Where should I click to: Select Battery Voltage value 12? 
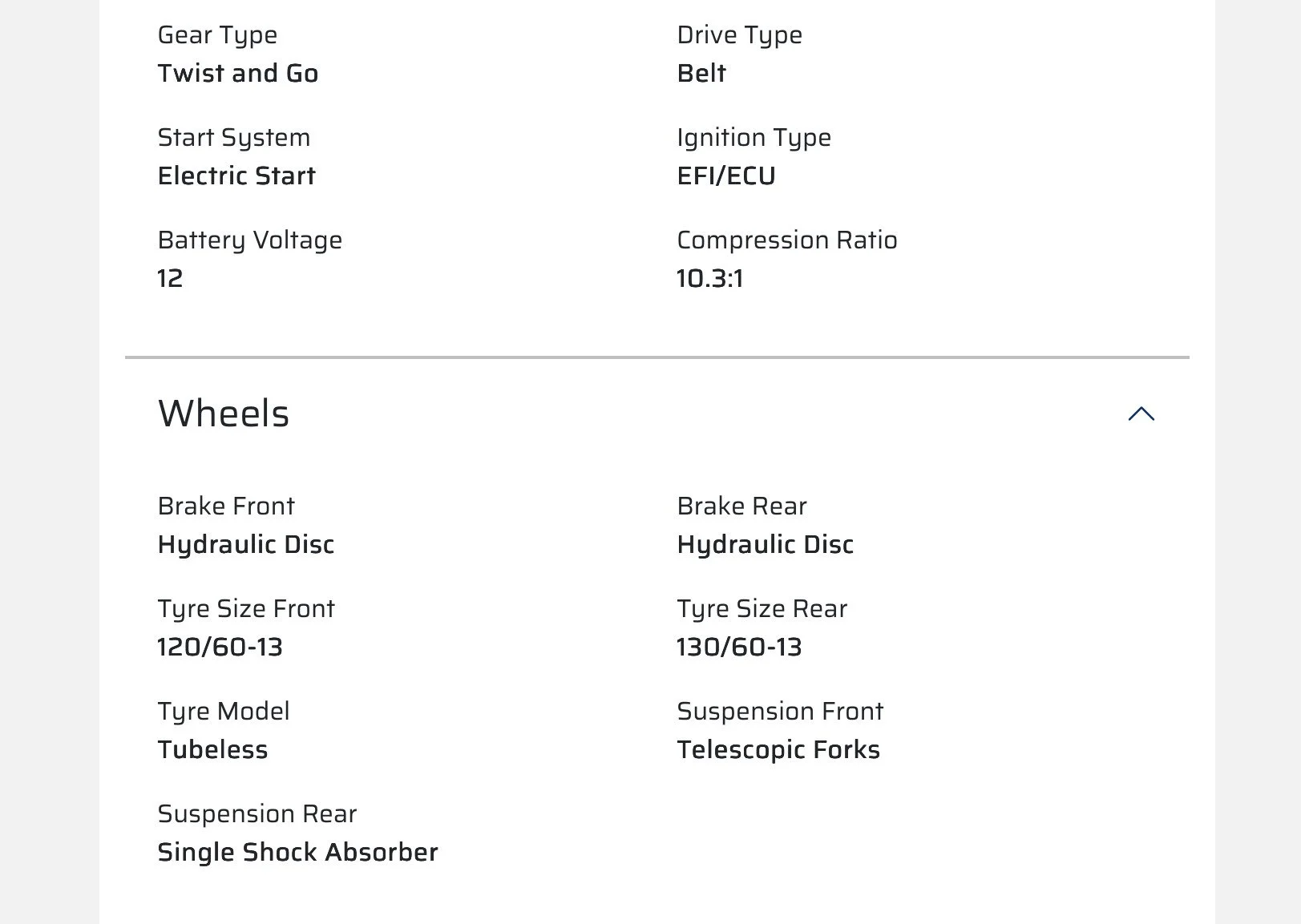(170, 278)
